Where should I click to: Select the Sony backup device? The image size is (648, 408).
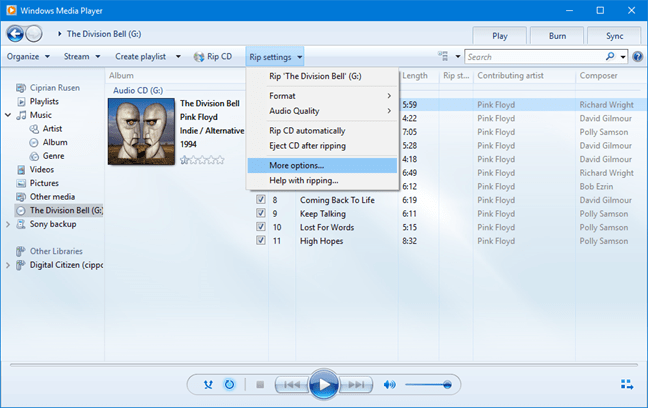pyautogui.click(x=52, y=224)
